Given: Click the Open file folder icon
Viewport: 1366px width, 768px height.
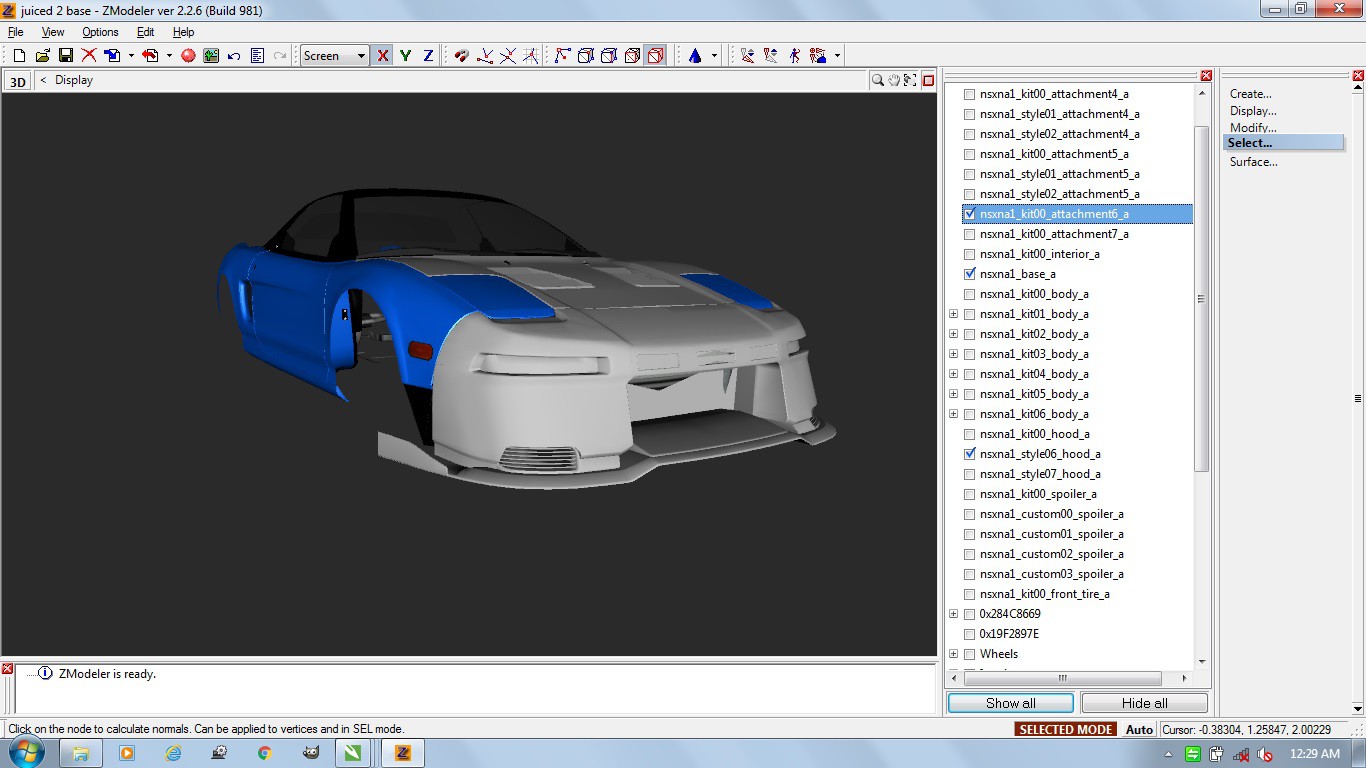Looking at the screenshot, I should (x=42, y=56).
